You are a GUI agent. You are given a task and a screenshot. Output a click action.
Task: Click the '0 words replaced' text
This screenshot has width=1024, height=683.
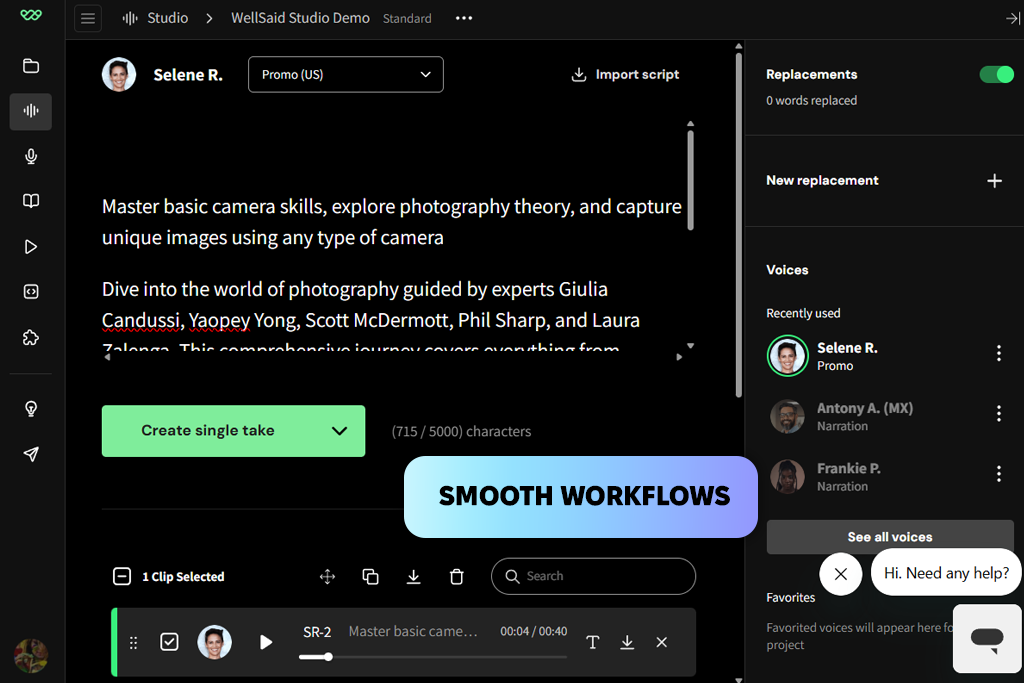[x=811, y=101]
